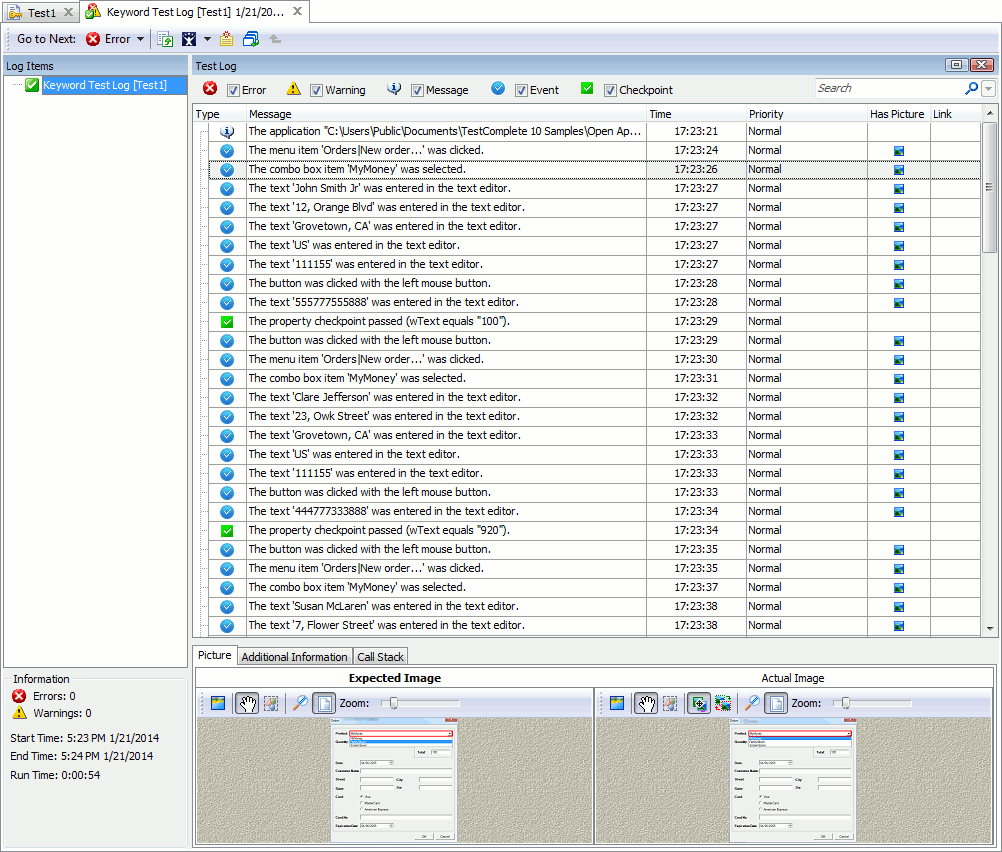Click the picture link icon for the MyMoney row

(897, 169)
